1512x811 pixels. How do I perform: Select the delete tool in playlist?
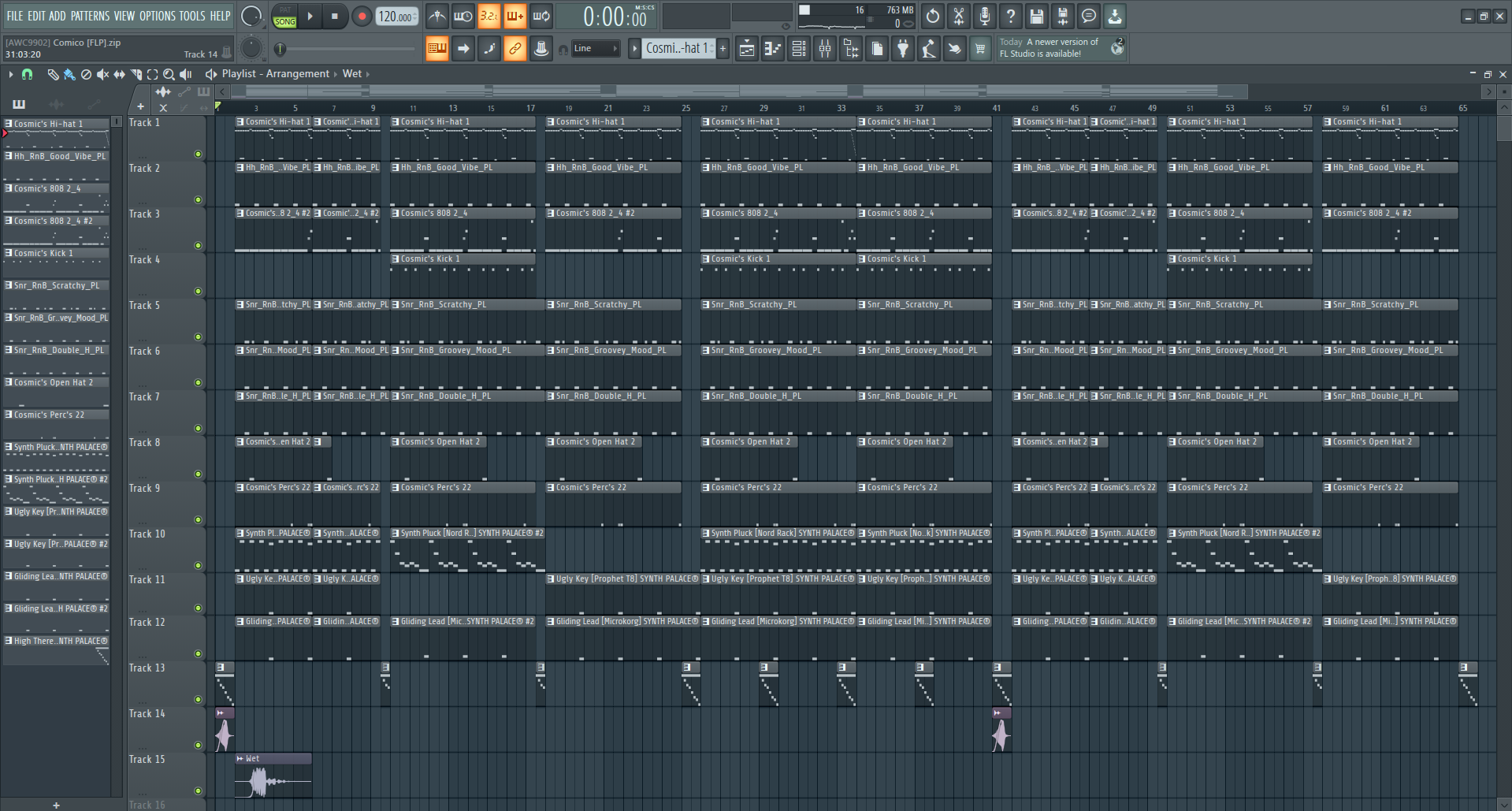pyautogui.click(x=86, y=74)
